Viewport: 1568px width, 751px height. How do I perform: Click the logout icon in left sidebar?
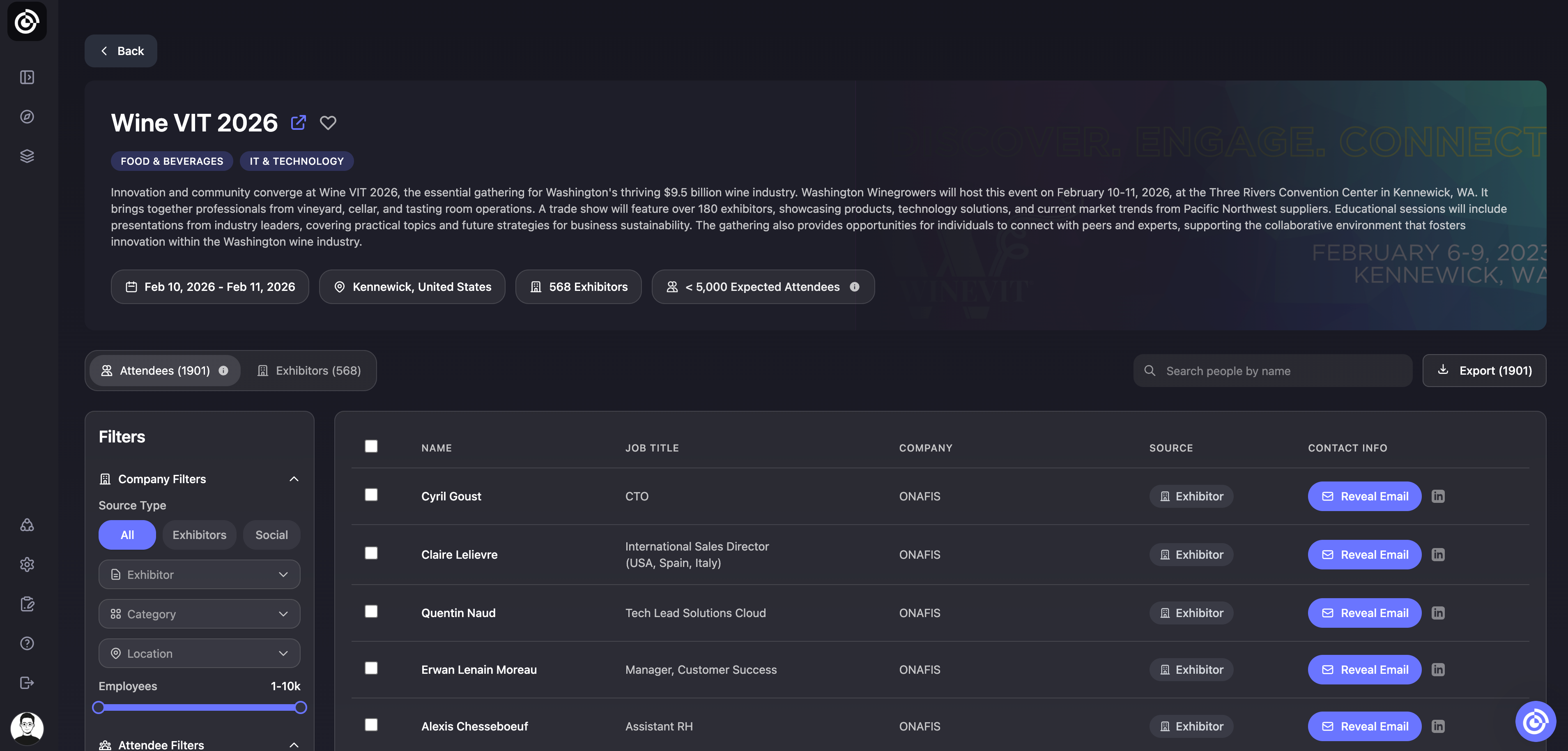(x=27, y=683)
